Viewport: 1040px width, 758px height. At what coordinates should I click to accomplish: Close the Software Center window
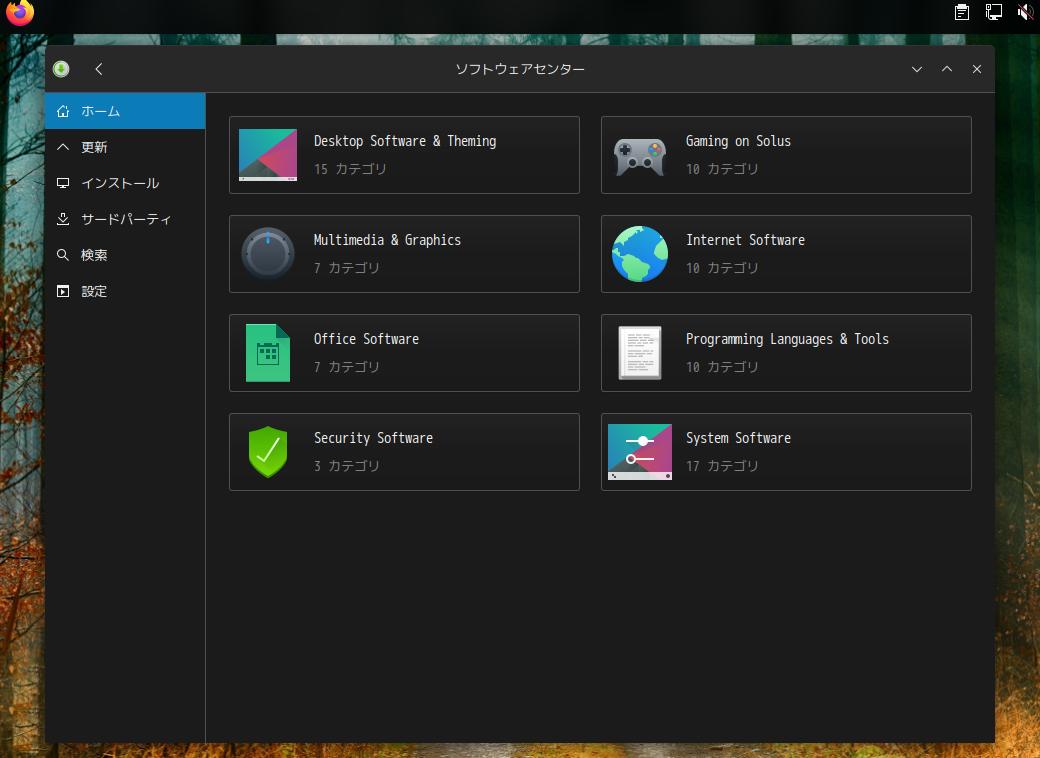(x=977, y=69)
